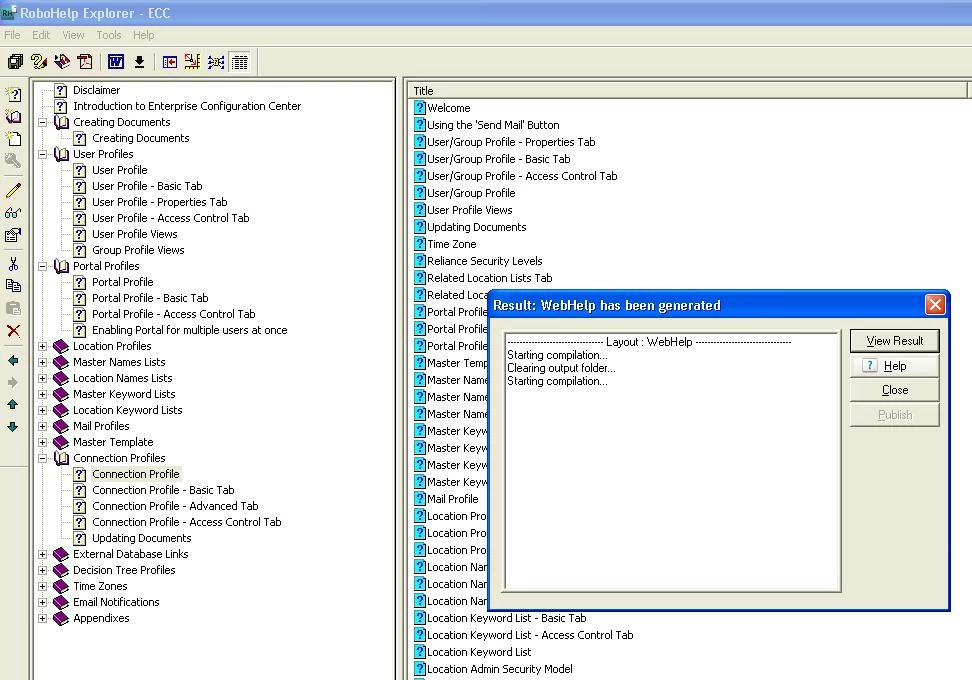Image resolution: width=972 pixels, height=680 pixels.
Task: Click the Properties sidebar icon
Action: (13, 235)
